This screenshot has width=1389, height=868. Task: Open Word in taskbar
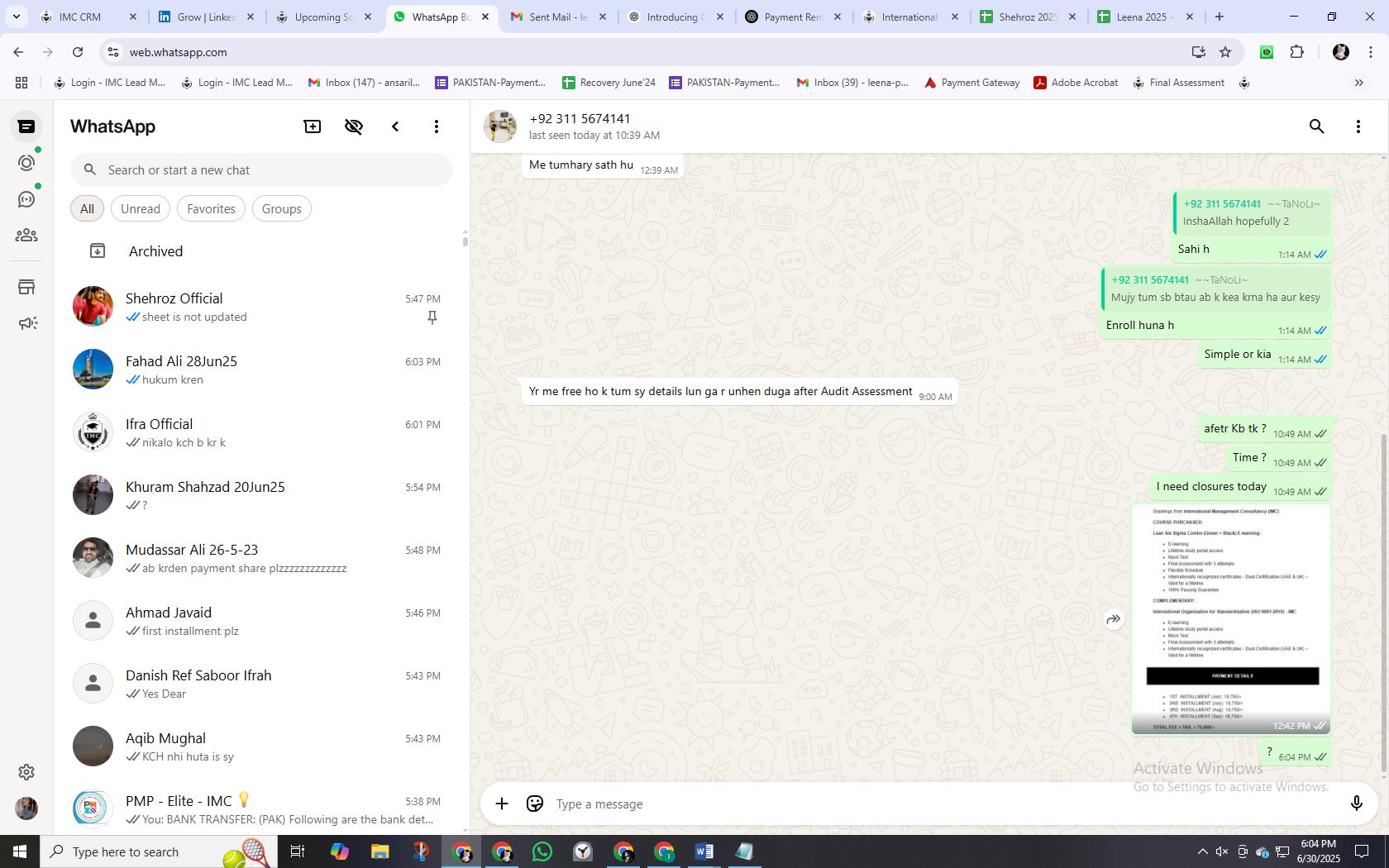(x=704, y=851)
